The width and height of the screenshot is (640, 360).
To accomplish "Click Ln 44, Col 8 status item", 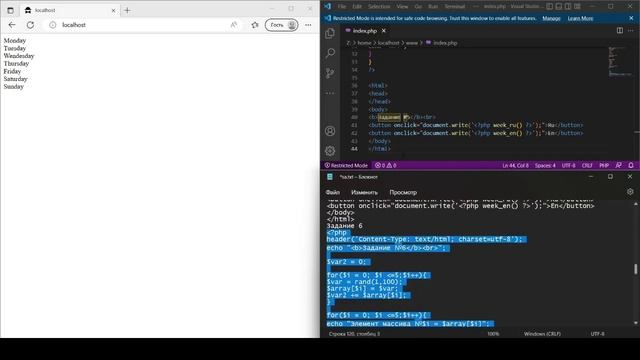I will 515,165.
